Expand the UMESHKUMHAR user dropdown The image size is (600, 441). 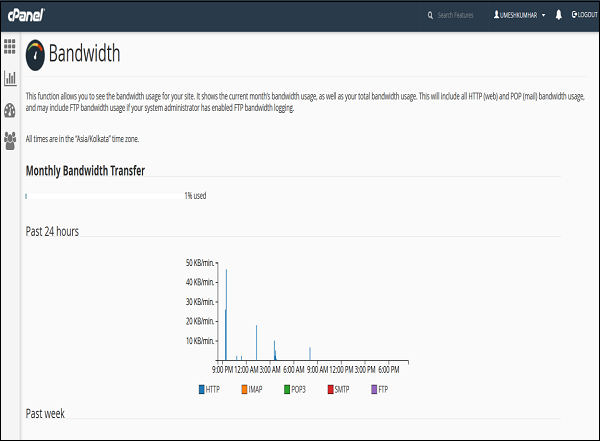[x=518, y=16]
